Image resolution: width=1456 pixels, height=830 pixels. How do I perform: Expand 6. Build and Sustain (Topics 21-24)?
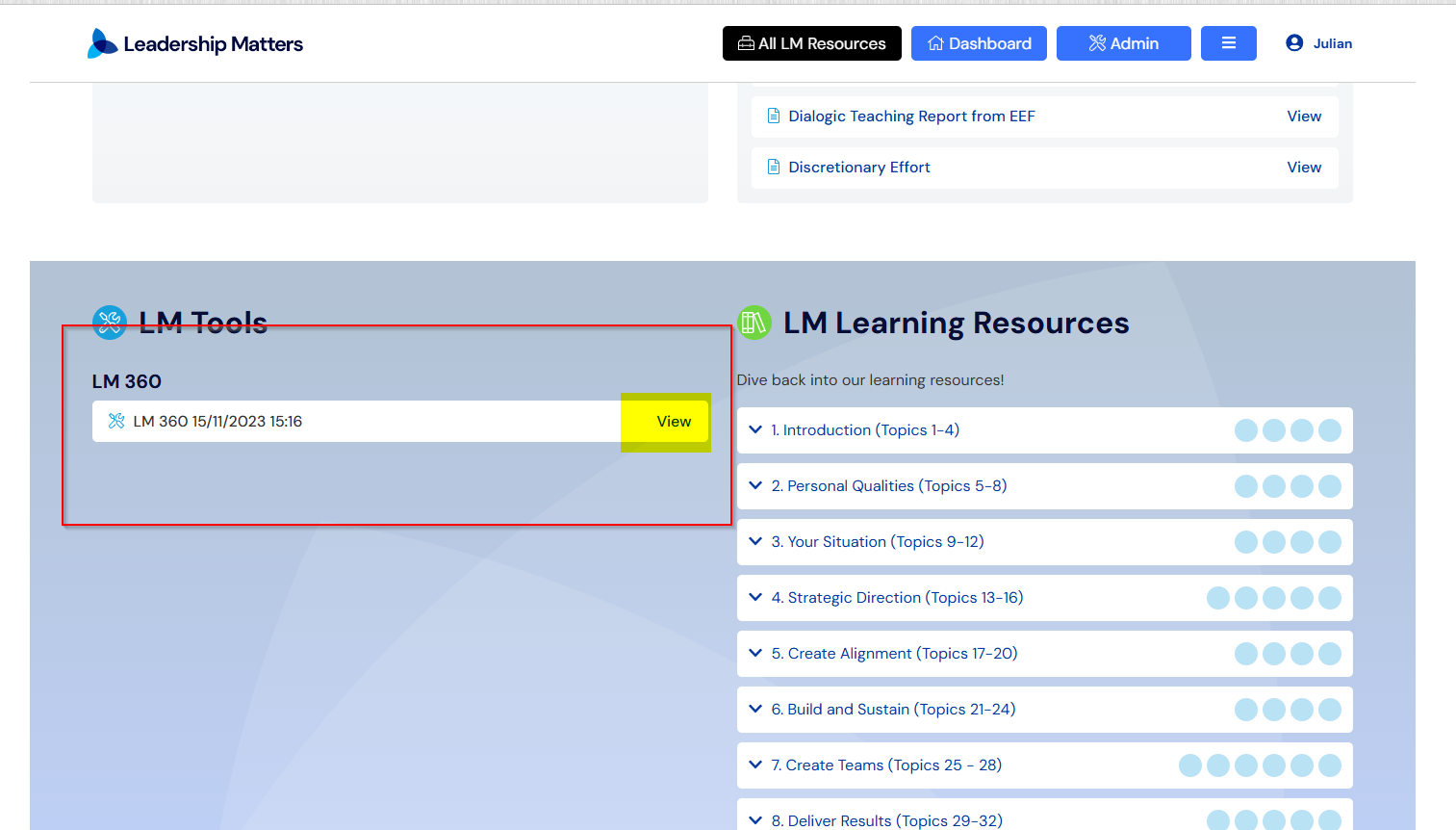1044,710
